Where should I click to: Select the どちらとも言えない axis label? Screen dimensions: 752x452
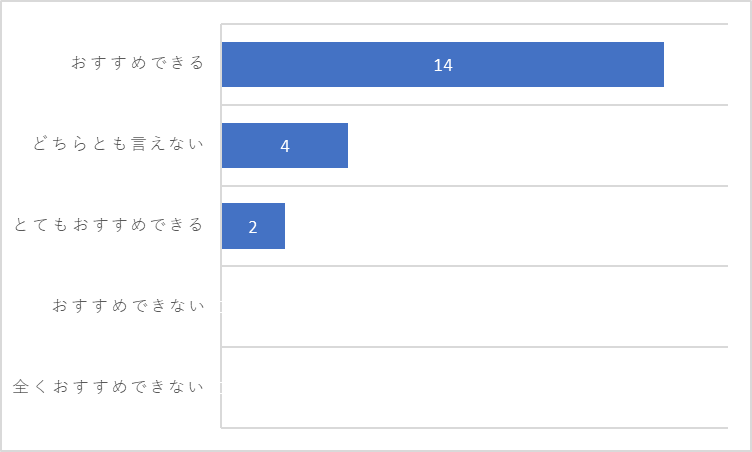click(x=118, y=143)
